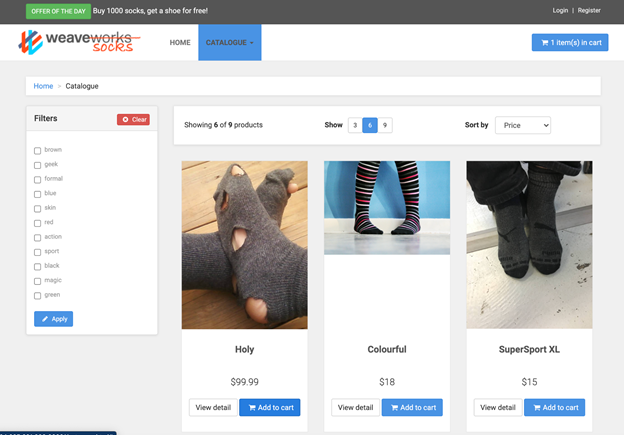Enable the sport filter checkbox
Screen dimensions: 624x435
point(38,252)
